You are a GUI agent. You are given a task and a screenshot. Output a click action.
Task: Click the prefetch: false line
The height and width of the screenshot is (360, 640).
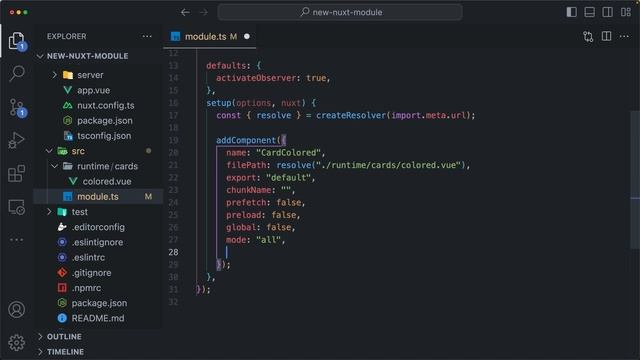(x=265, y=202)
